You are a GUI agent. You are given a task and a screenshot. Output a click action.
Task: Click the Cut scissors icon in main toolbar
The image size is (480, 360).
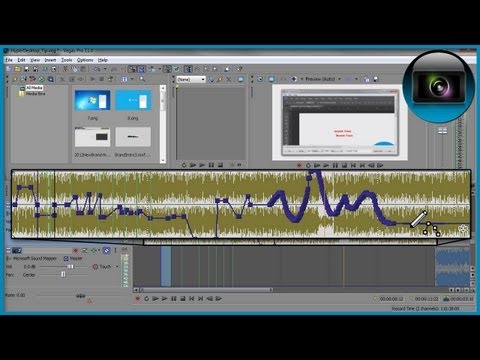(x=65, y=69)
